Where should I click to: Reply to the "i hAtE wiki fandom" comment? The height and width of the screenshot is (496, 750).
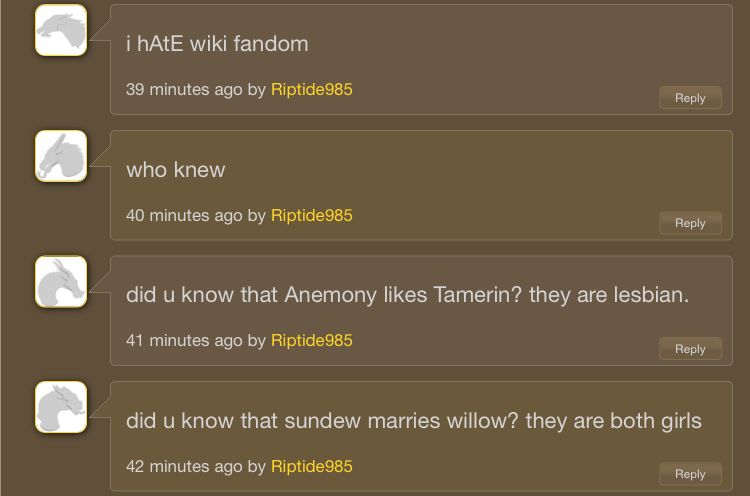click(690, 98)
